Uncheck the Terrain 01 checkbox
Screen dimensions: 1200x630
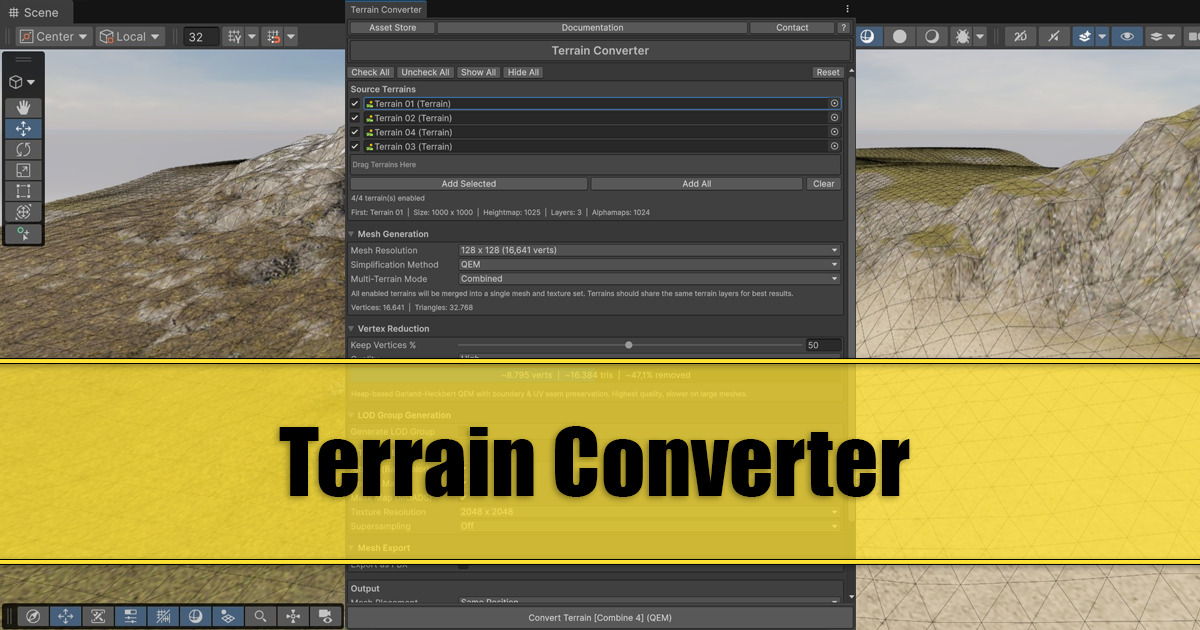pos(355,103)
